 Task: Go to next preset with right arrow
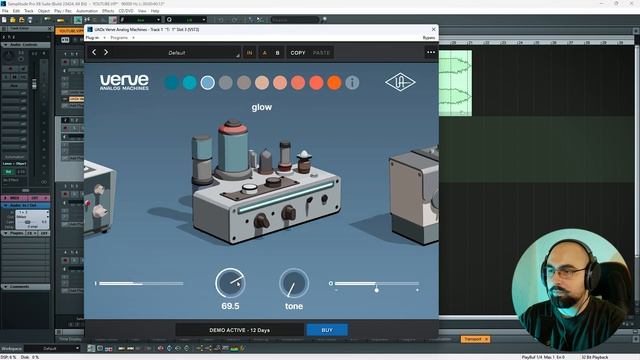tap(106, 52)
